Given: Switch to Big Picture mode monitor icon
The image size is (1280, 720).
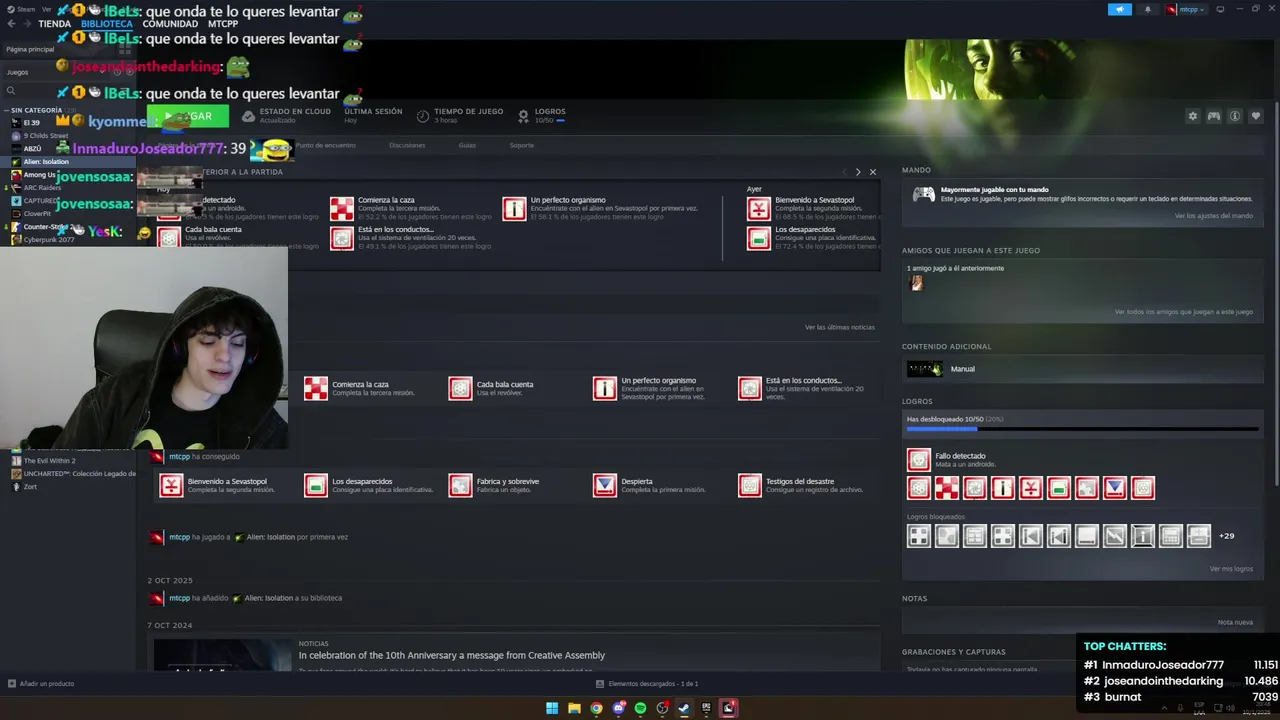Looking at the screenshot, I should 1220,9.
